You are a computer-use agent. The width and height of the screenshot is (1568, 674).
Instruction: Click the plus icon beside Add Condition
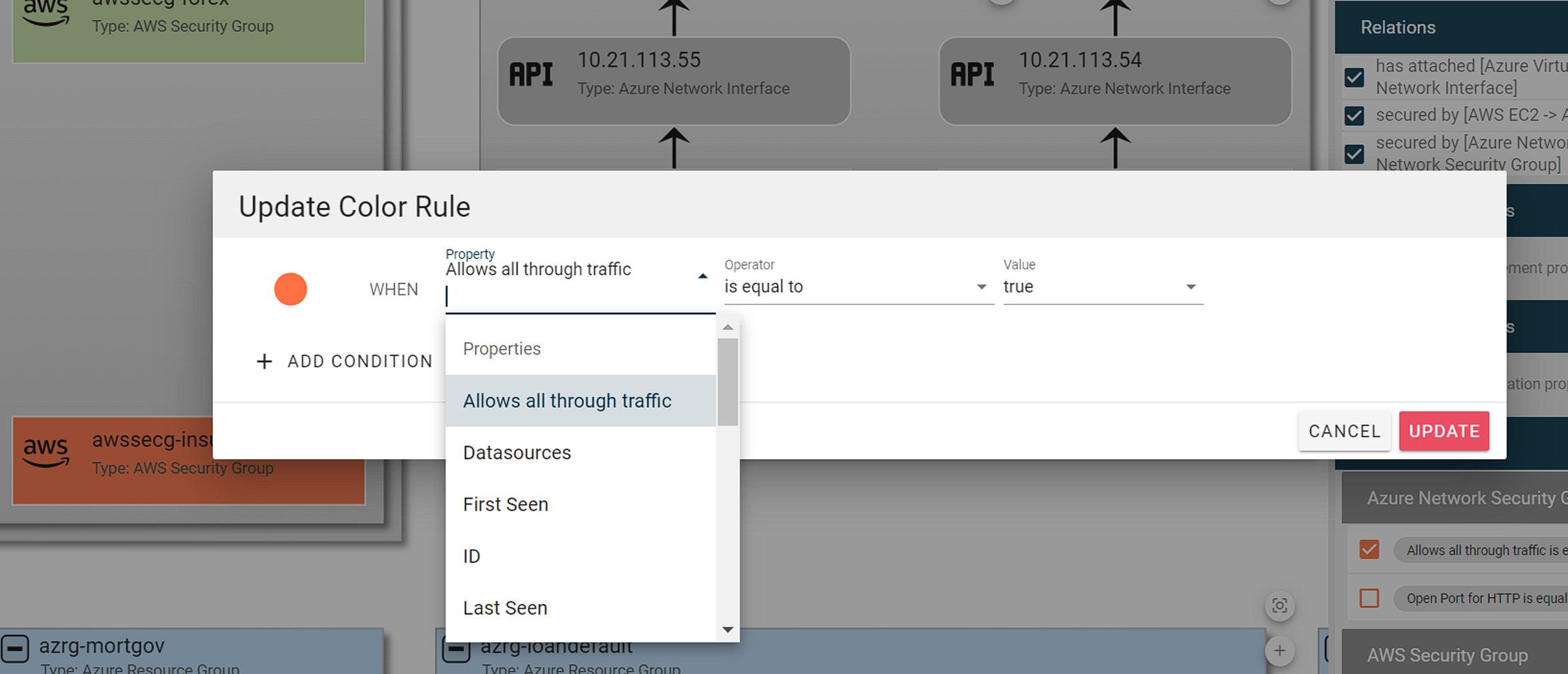[x=264, y=361]
